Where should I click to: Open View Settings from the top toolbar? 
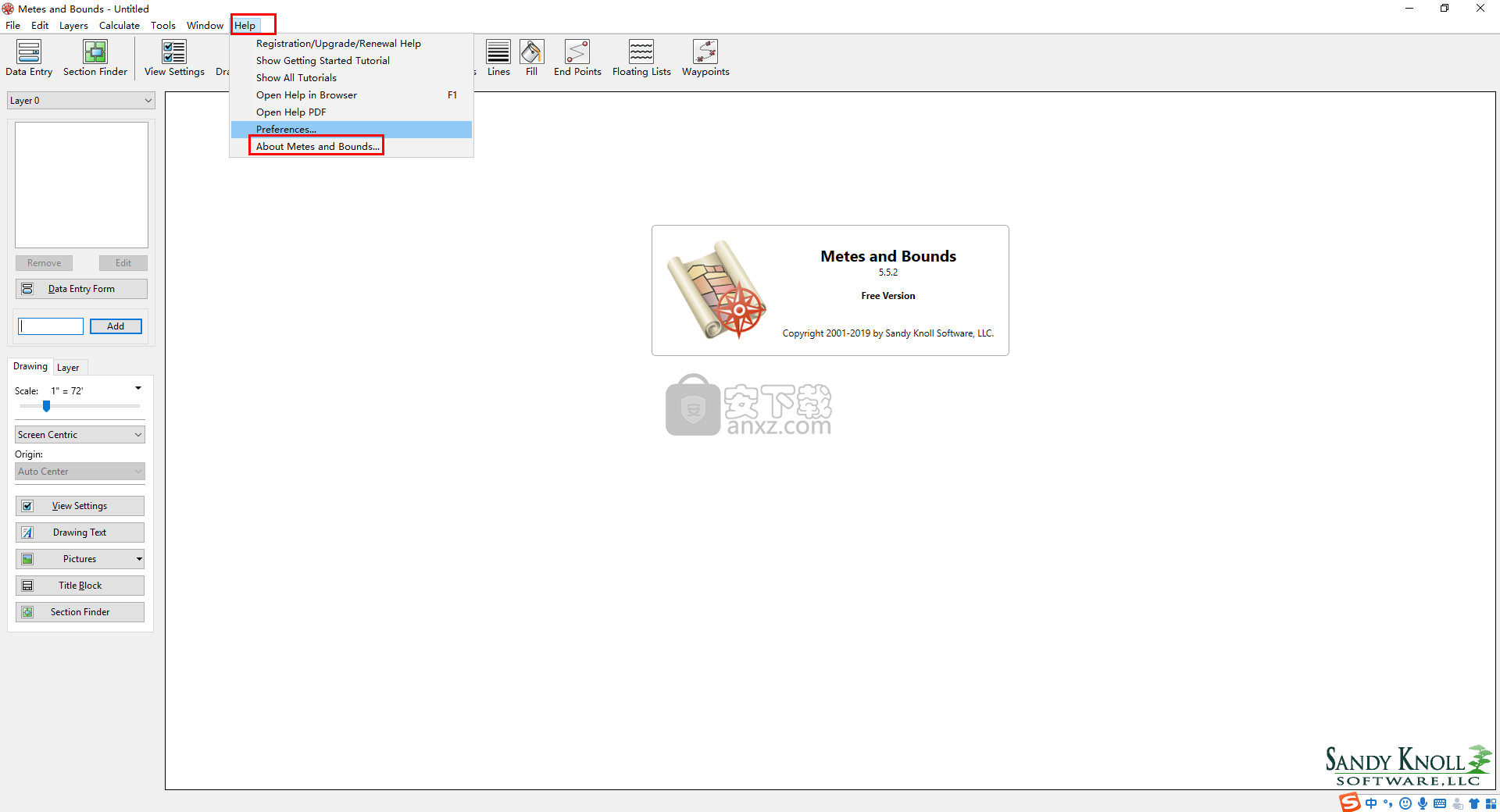click(174, 59)
